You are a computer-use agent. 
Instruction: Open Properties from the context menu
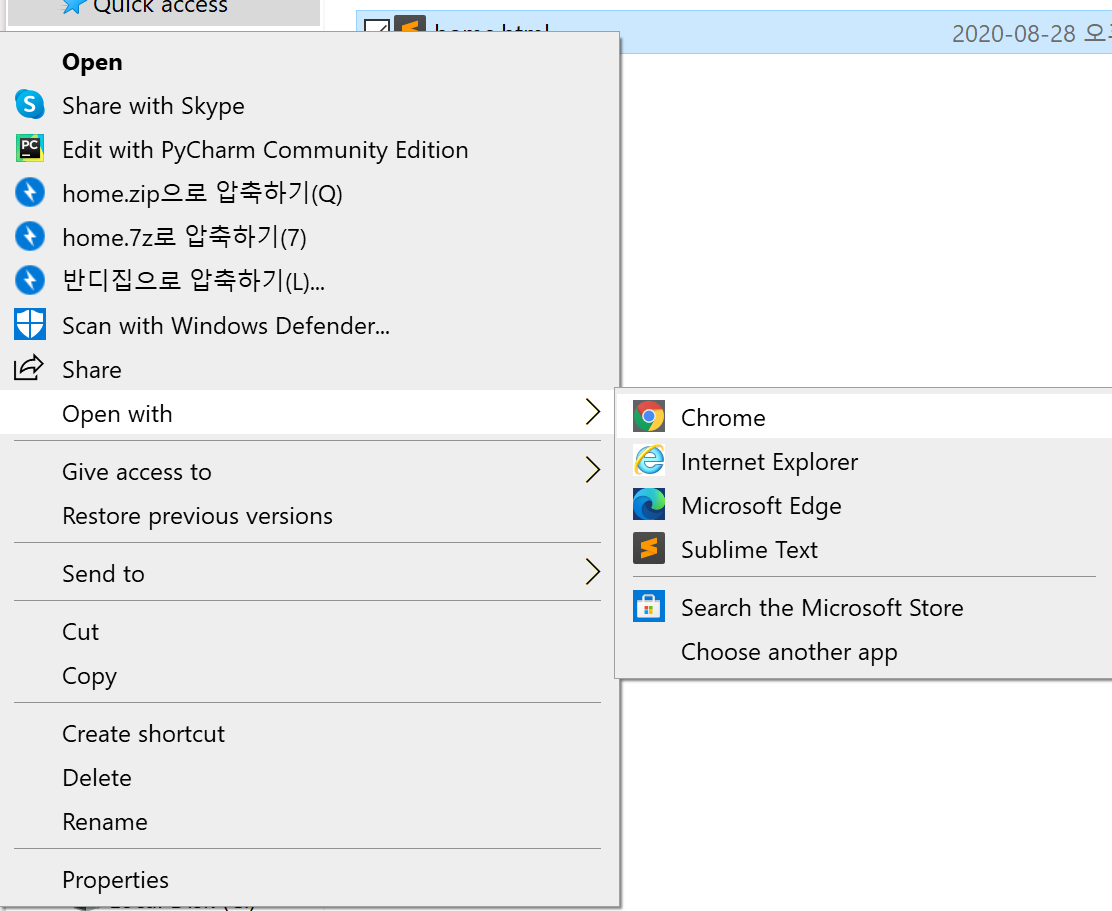coord(309,880)
